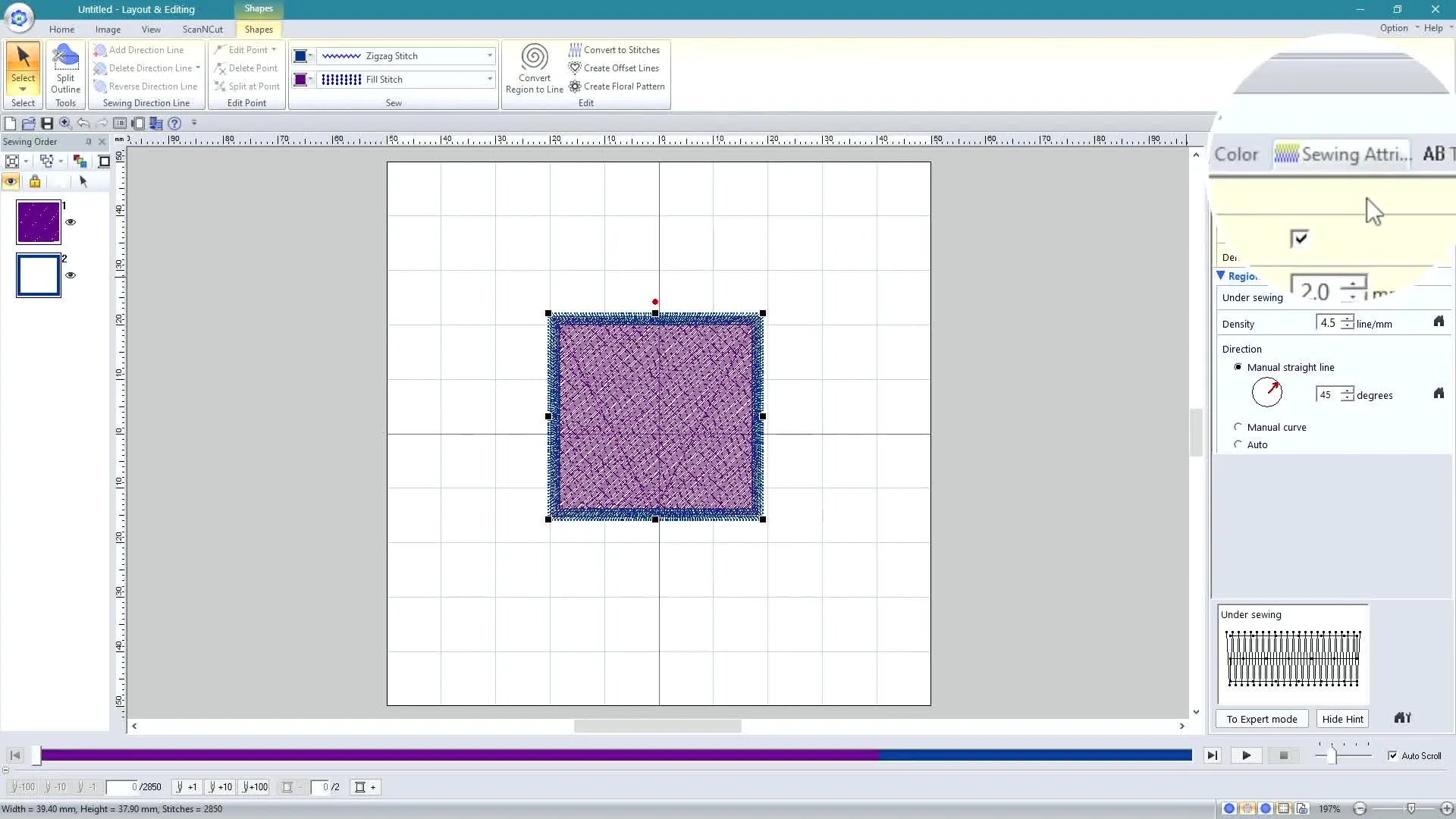
Task: Open the Help menu dropdown
Action: pos(1438,28)
